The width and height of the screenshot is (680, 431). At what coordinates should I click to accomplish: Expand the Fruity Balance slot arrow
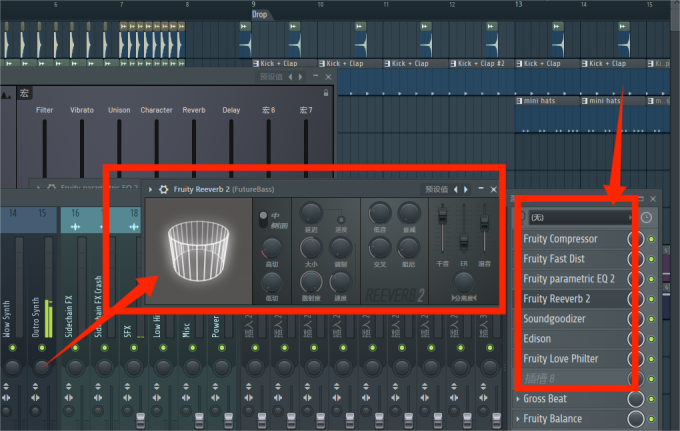(x=518, y=418)
